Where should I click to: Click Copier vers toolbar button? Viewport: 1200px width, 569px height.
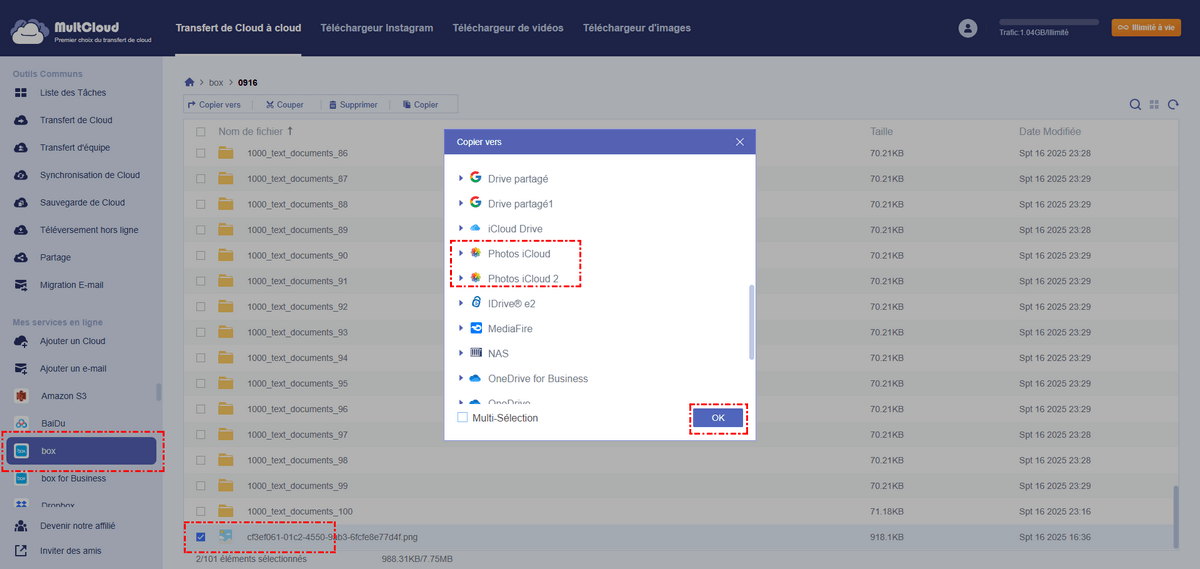[214, 104]
